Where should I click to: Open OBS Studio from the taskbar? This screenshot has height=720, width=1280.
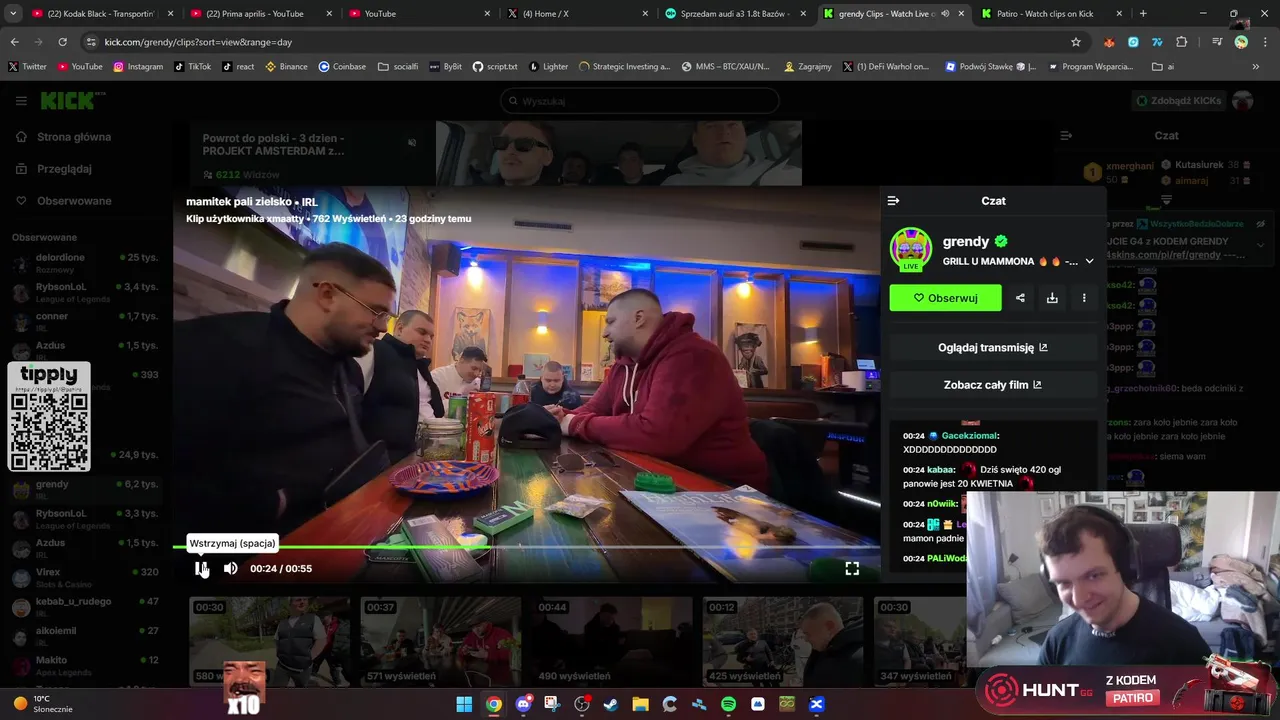coord(582,704)
